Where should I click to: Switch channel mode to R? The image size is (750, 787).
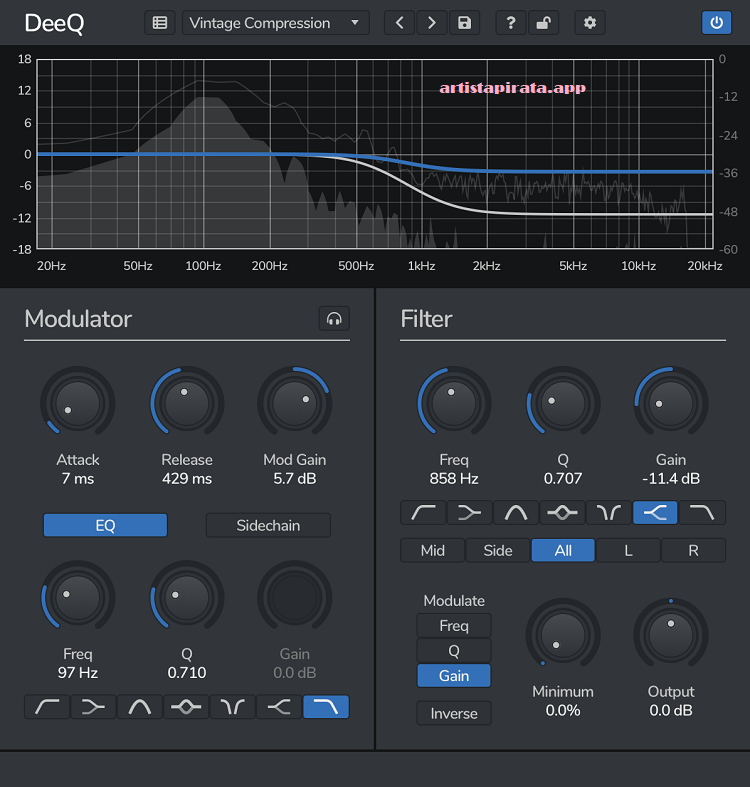pyautogui.click(x=693, y=550)
